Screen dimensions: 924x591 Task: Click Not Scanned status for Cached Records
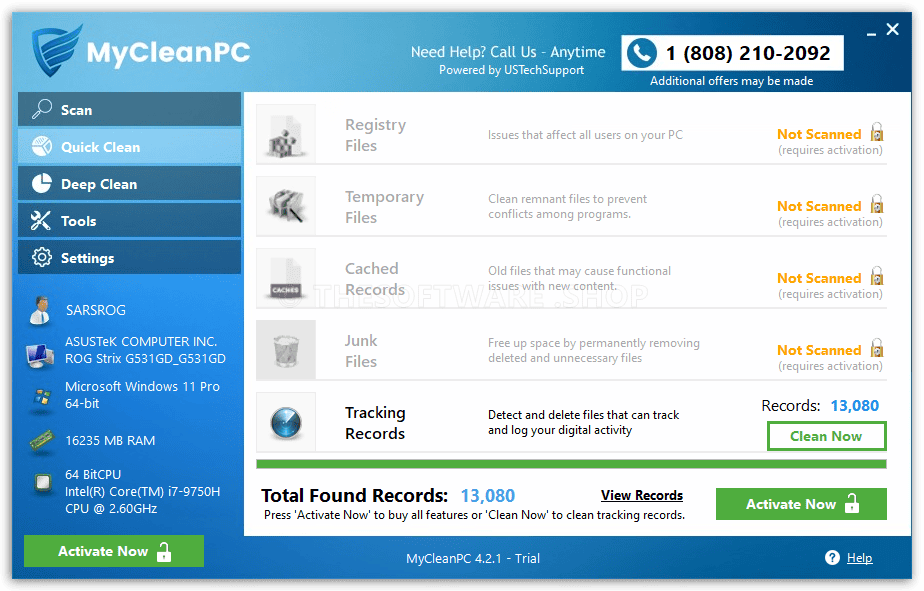[x=819, y=278]
